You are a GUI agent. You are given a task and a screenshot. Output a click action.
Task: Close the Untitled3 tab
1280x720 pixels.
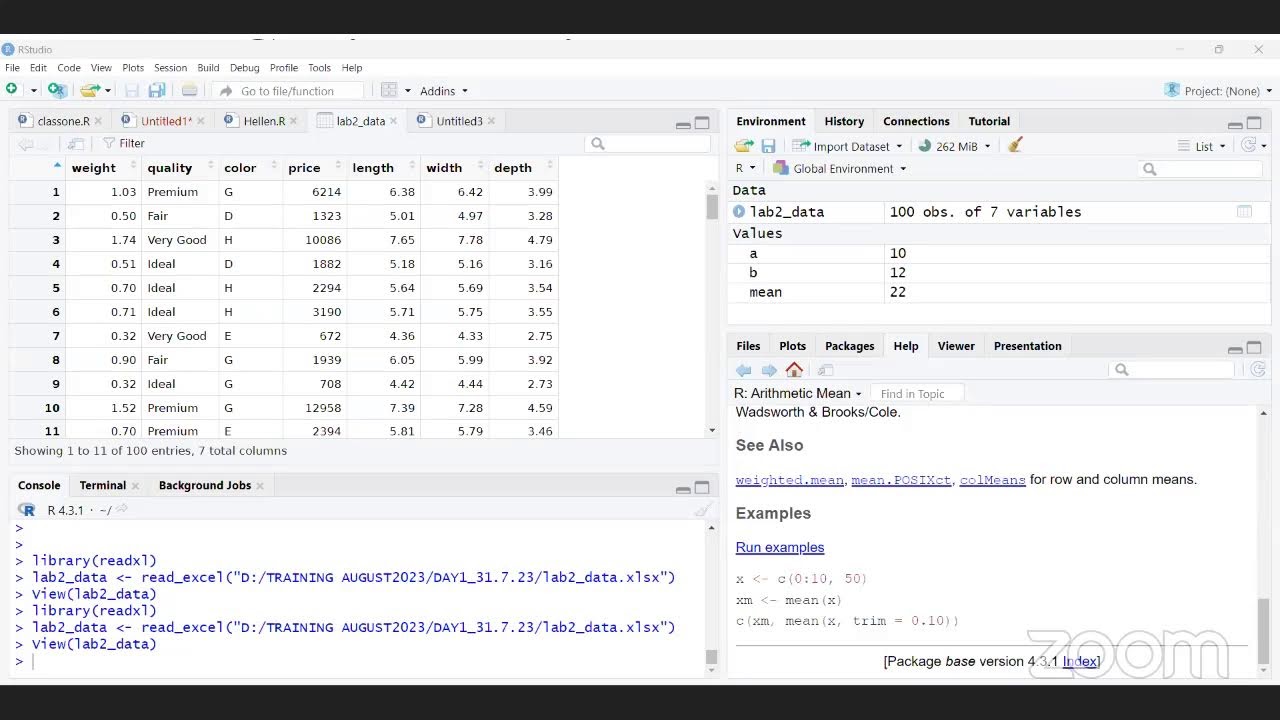coord(491,121)
